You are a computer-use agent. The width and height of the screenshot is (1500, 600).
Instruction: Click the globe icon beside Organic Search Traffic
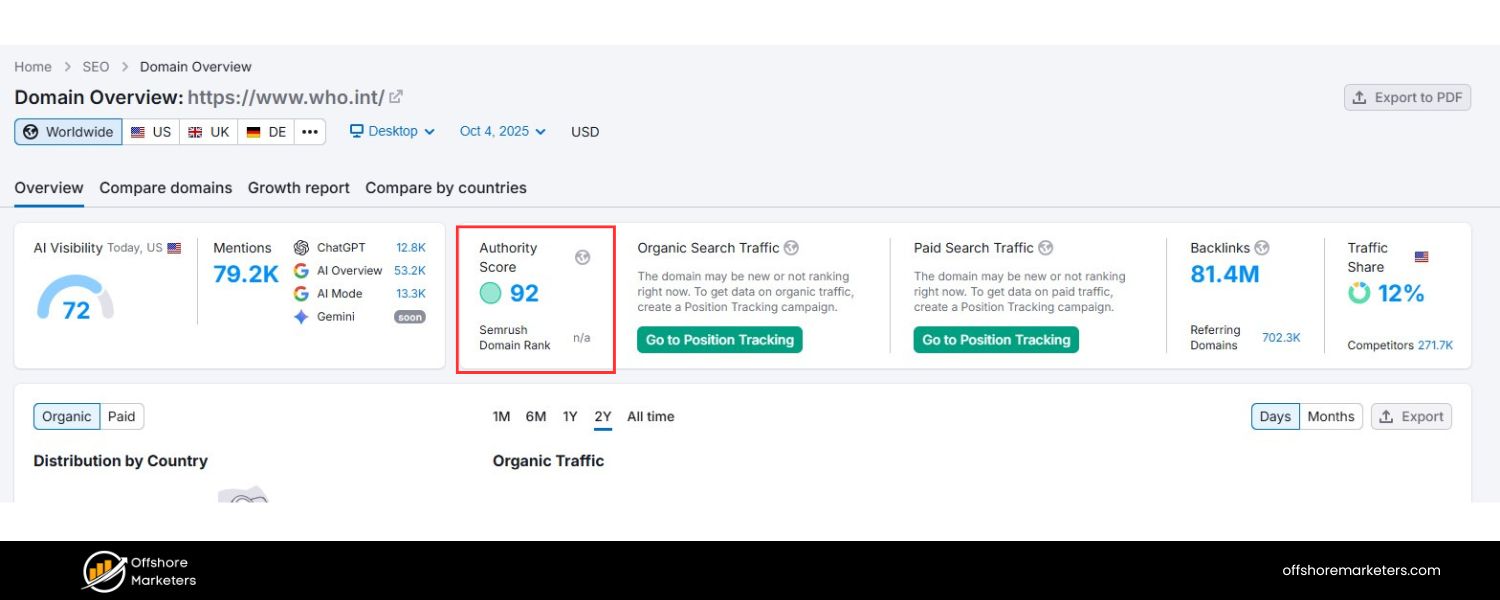click(791, 248)
